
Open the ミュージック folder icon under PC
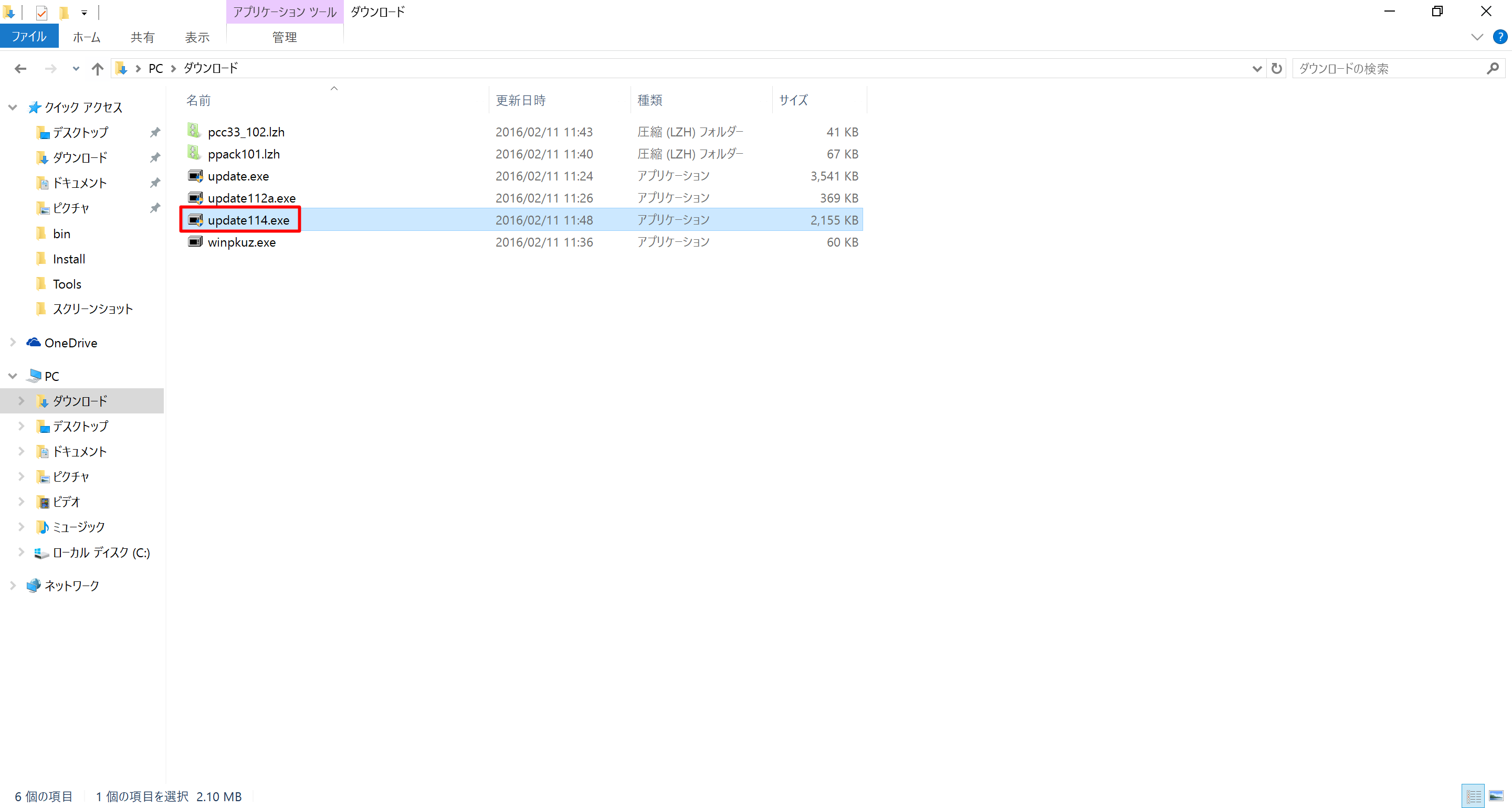pyautogui.click(x=42, y=527)
